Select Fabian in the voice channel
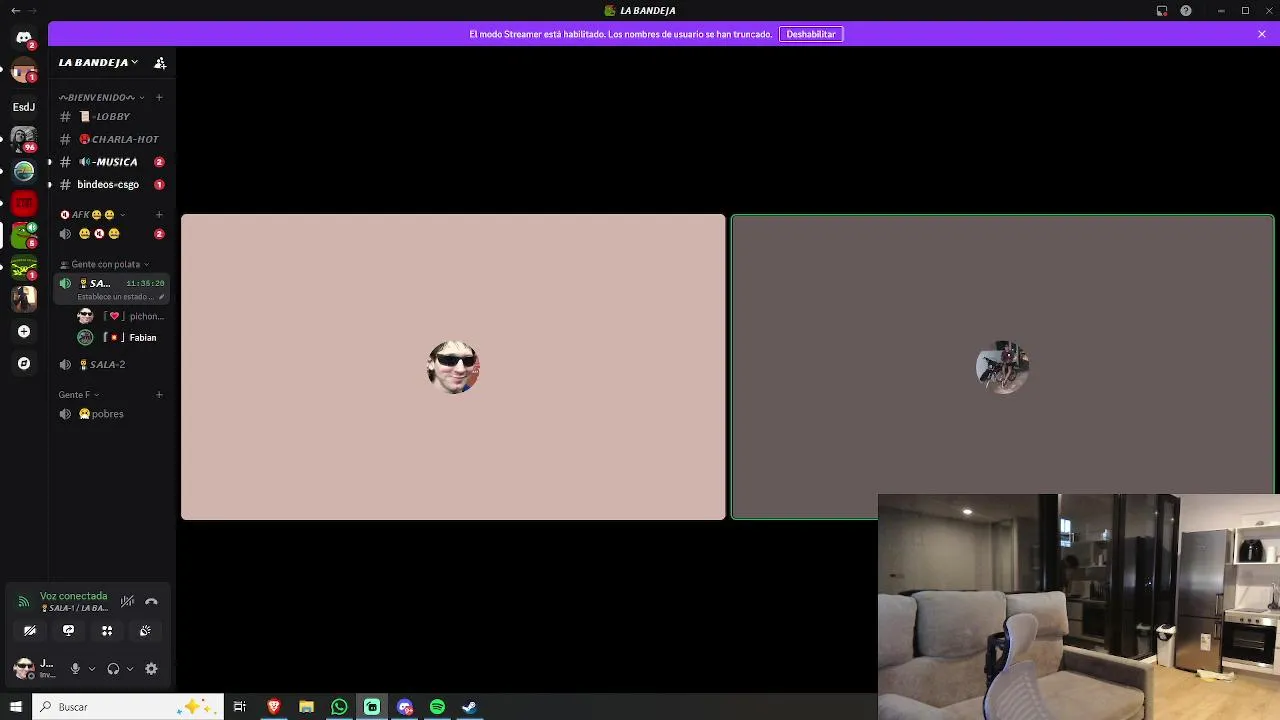Viewport: 1280px width, 720px height. (x=120, y=338)
